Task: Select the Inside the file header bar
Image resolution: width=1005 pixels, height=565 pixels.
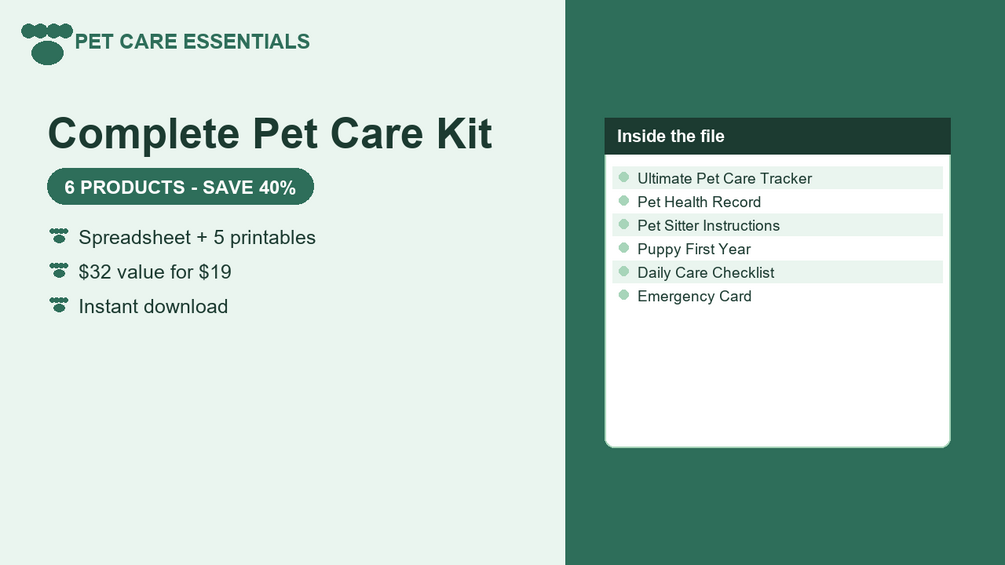Action: click(x=777, y=136)
